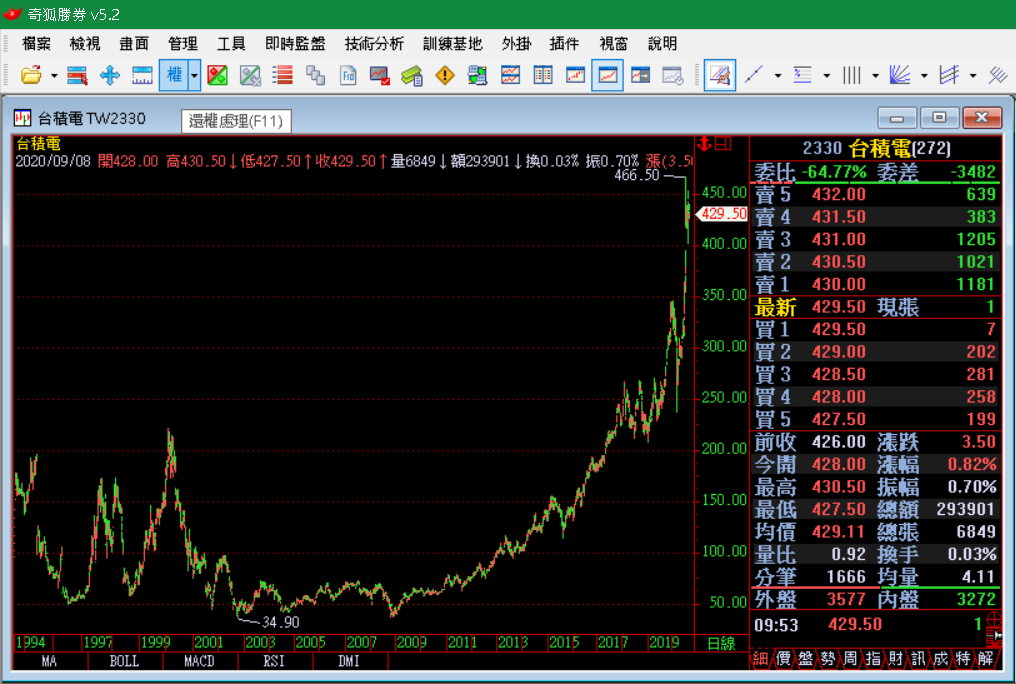
Task: Click the red stacked list lines icon
Action: pyautogui.click(x=283, y=75)
